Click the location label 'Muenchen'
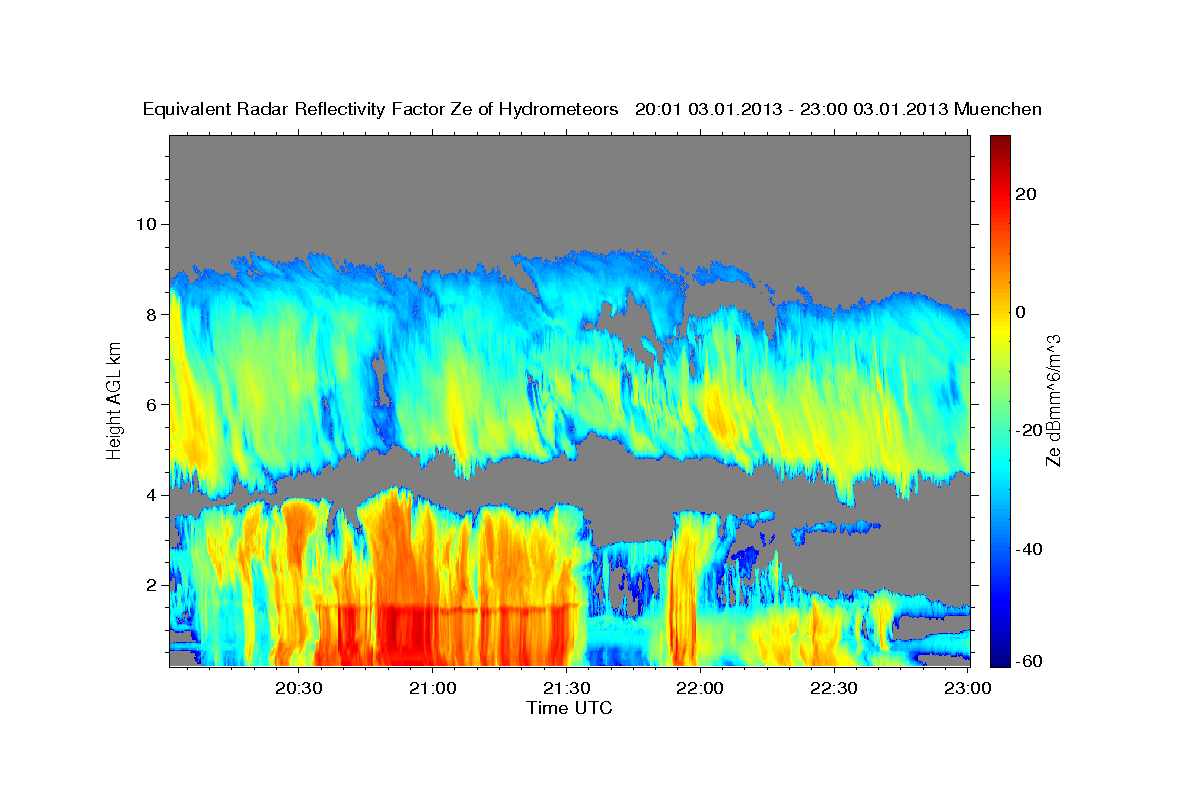The height and width of the screenshot is (800, 1200). pyautogui.click(x=998, y=109)
